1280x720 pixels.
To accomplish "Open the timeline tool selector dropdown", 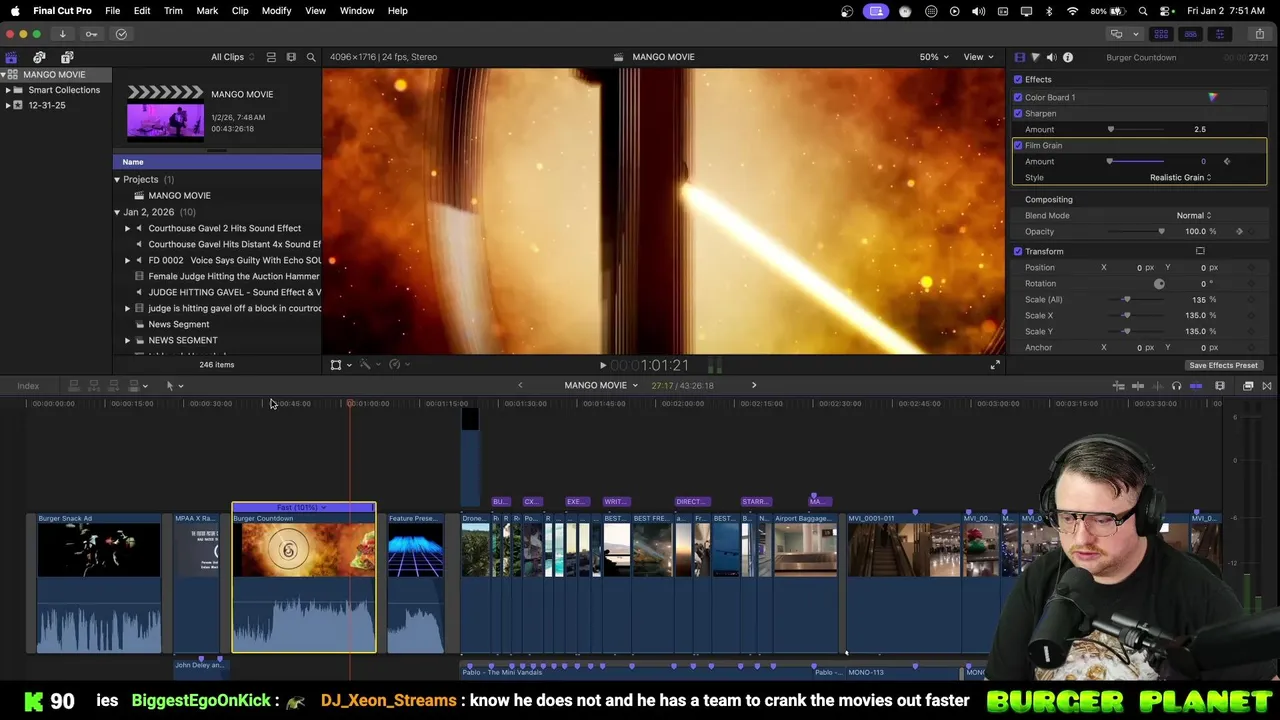I will 174,386.
